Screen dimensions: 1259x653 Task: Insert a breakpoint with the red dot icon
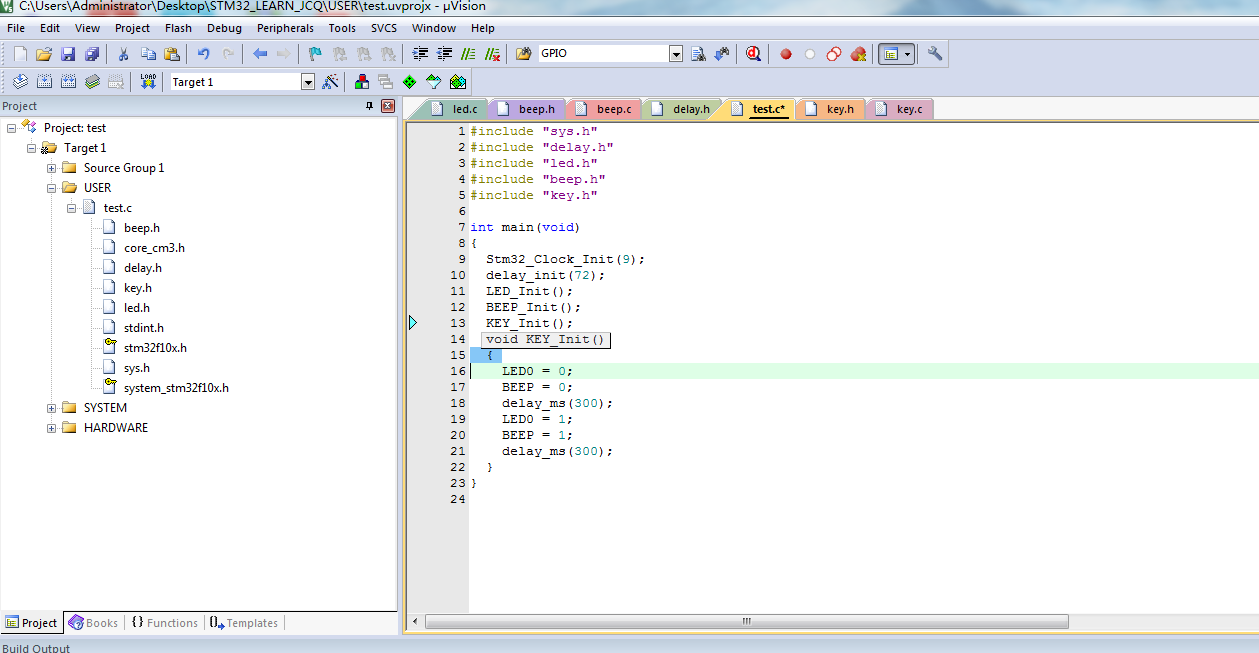pos(785,54)
